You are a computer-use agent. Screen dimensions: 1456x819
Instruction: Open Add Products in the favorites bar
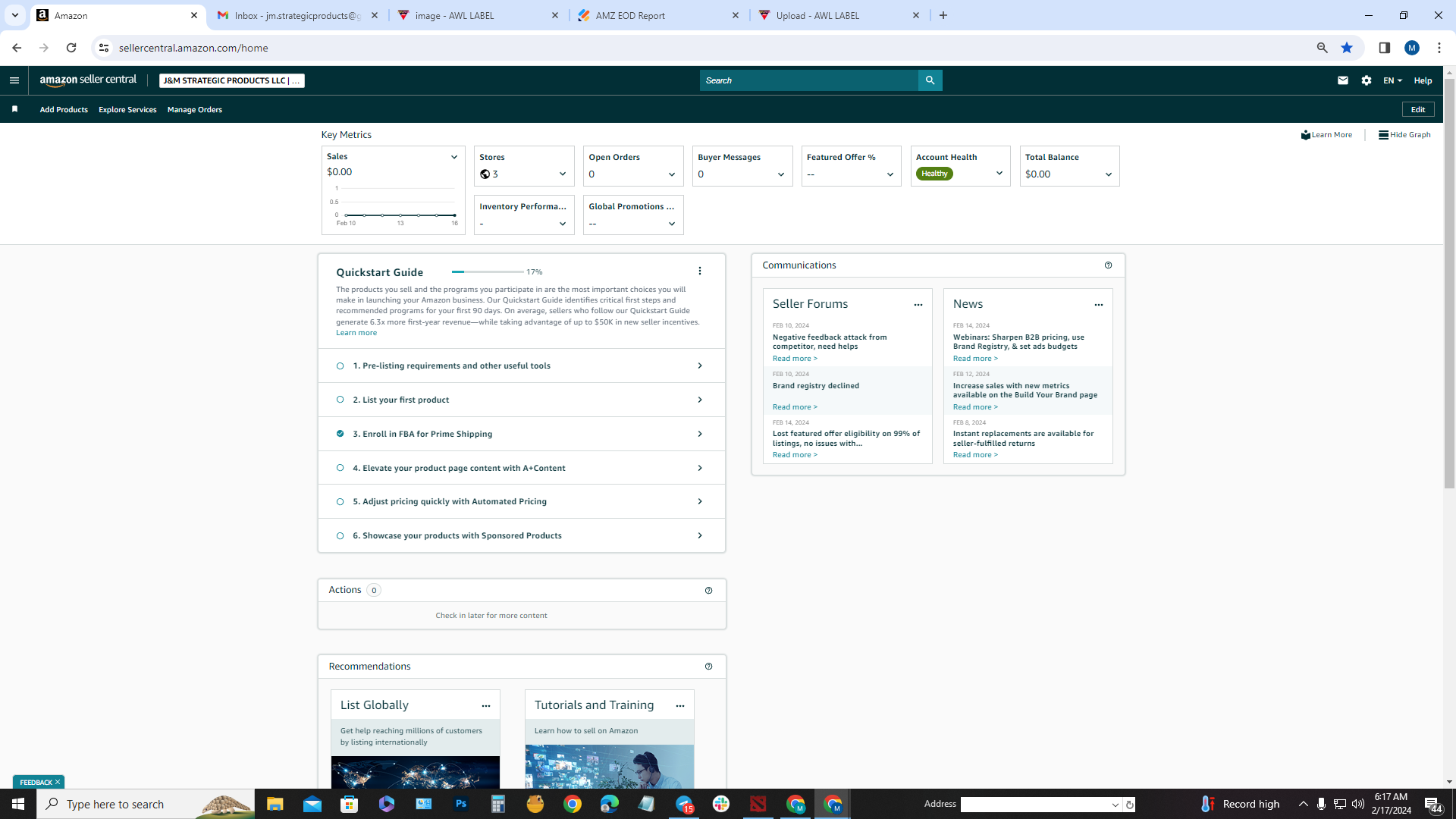64,110
